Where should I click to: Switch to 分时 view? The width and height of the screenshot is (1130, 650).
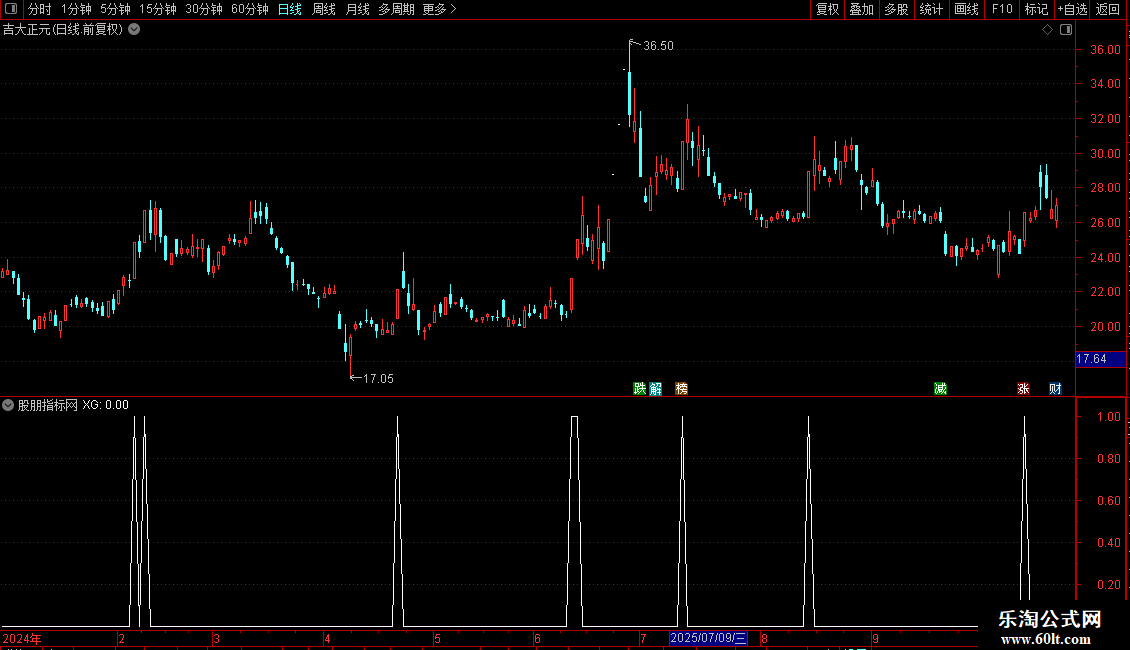coord(39,9)
